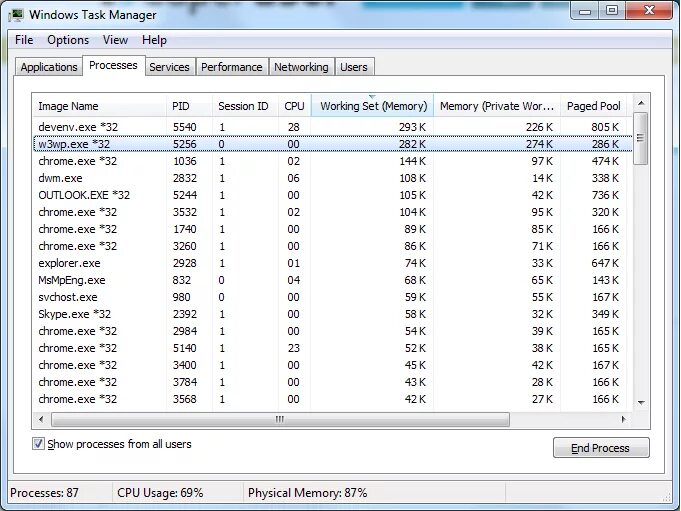Select chrome.exe with PID 1036
The height and width of the screenshot is (511, 681).
pyautogui.click(x=333, y=161)
